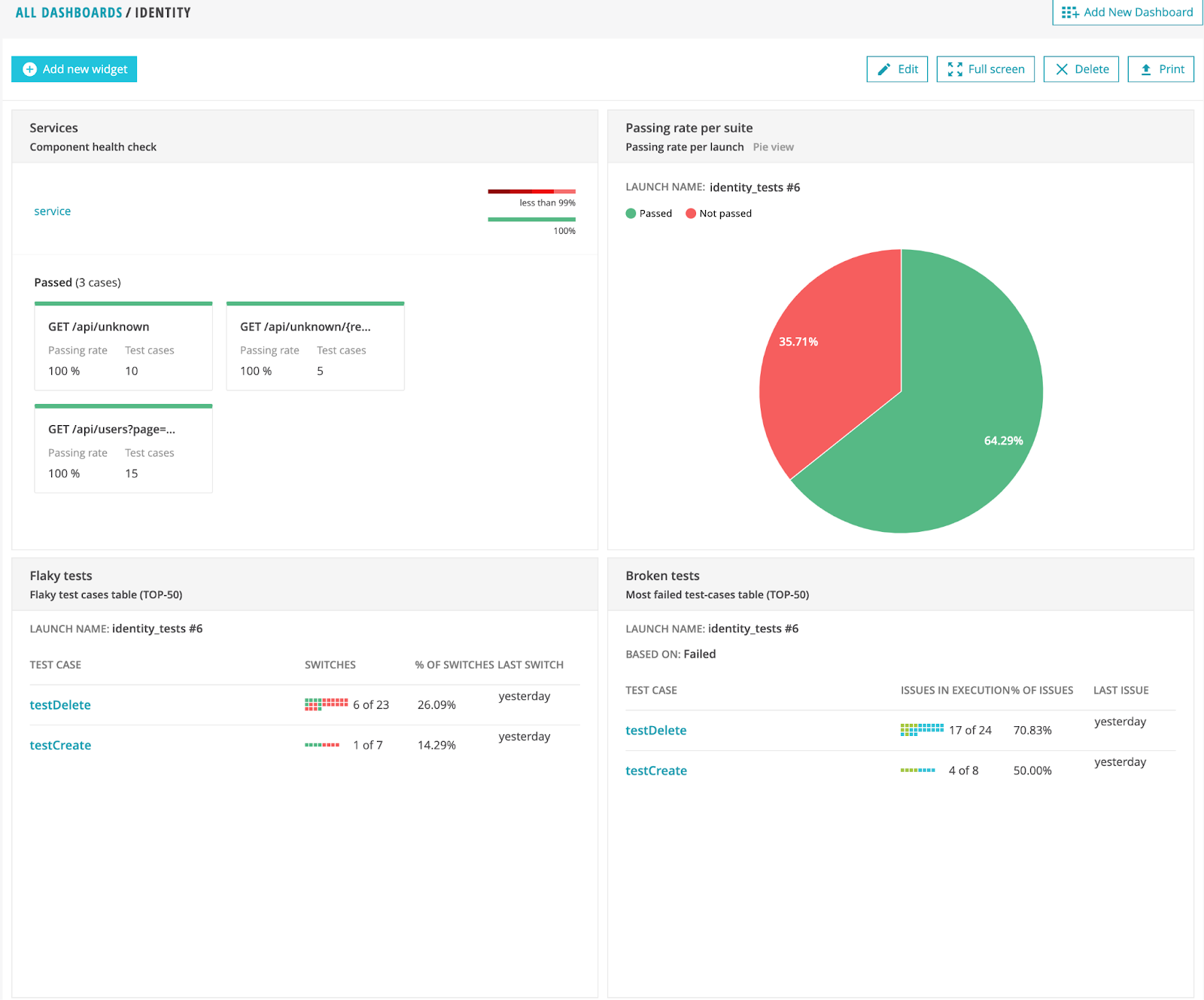Open Full screen mode via expand icon
The image size is (1204, 1000).
[956, 68]
